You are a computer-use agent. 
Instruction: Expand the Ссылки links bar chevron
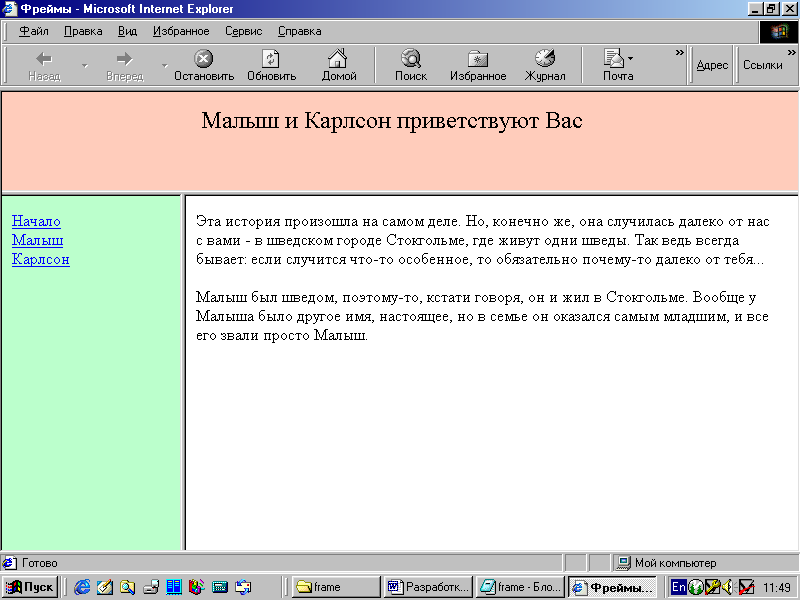[791, 53]
